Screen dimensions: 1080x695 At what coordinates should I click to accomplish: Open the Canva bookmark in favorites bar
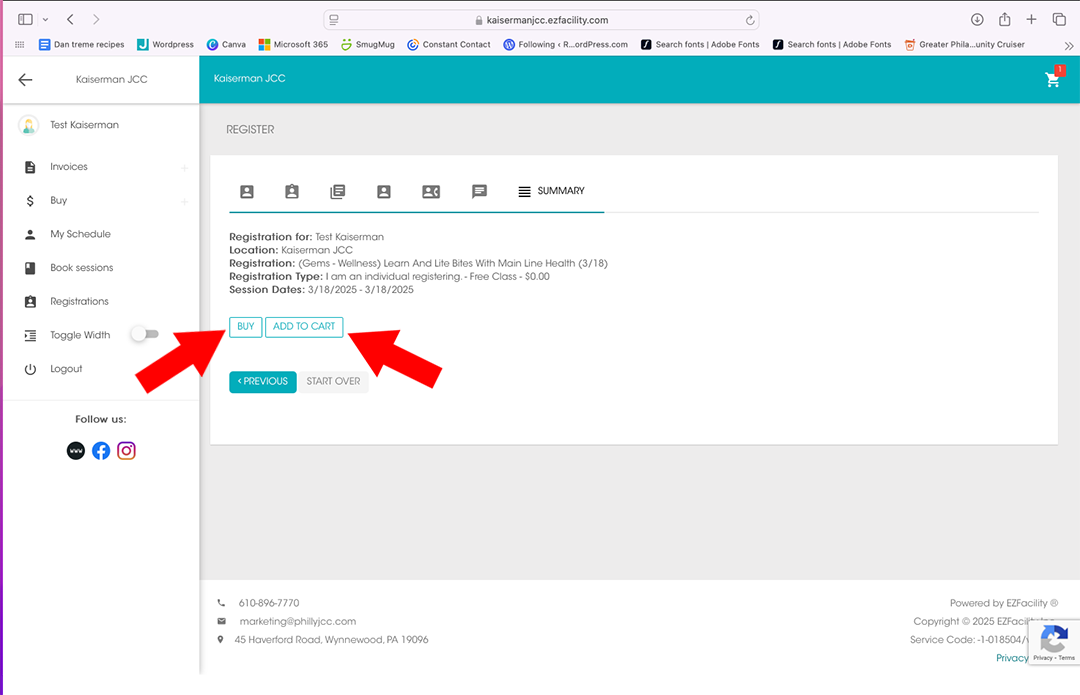tap(226, 44)
